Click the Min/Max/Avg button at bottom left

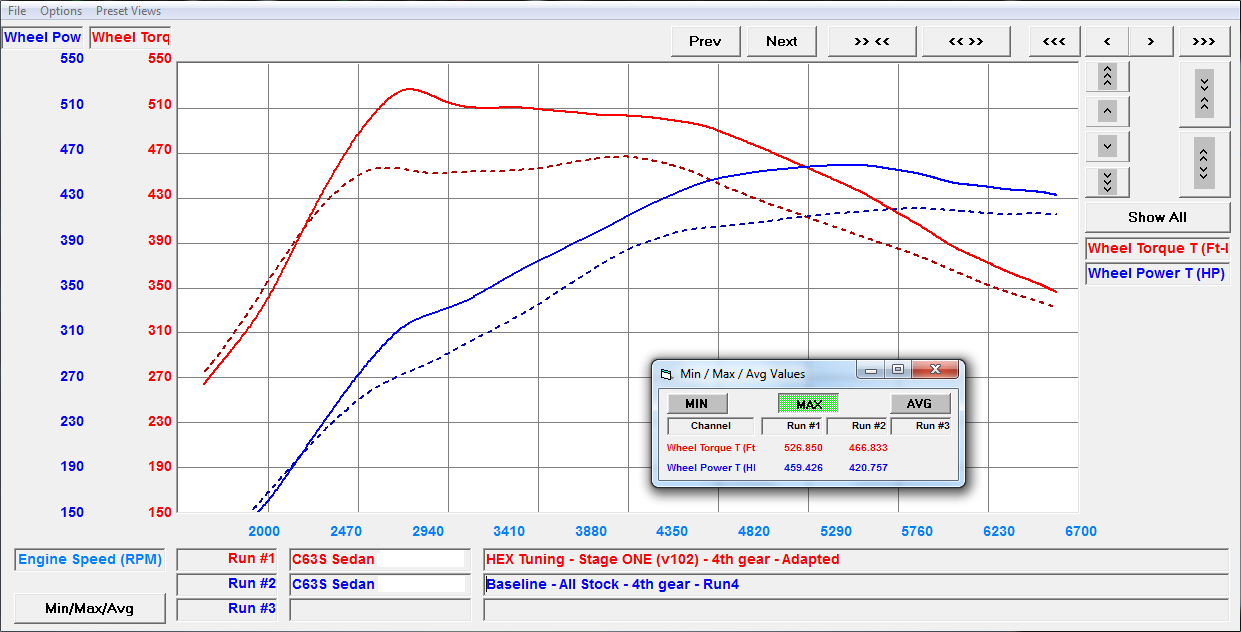coord(90,608)
